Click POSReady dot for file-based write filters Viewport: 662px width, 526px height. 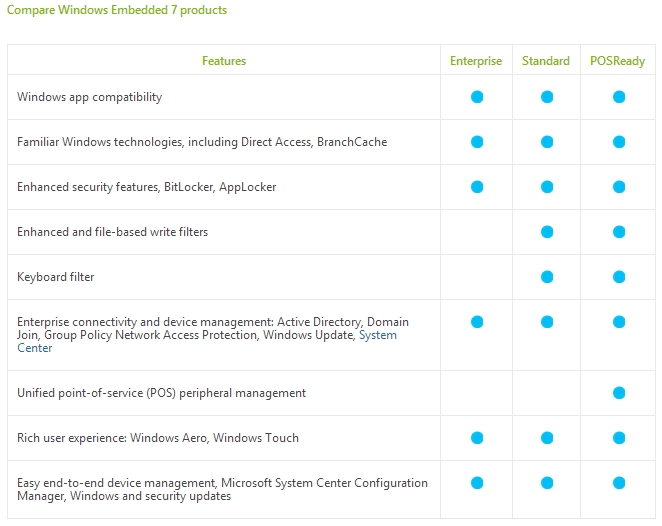point(619,232)
